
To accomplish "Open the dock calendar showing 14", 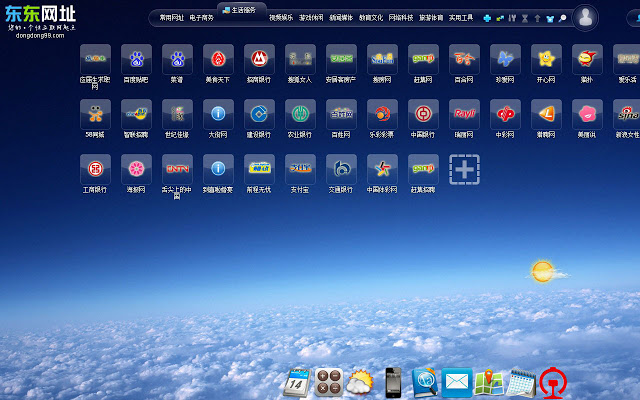I will pos(298,383).
